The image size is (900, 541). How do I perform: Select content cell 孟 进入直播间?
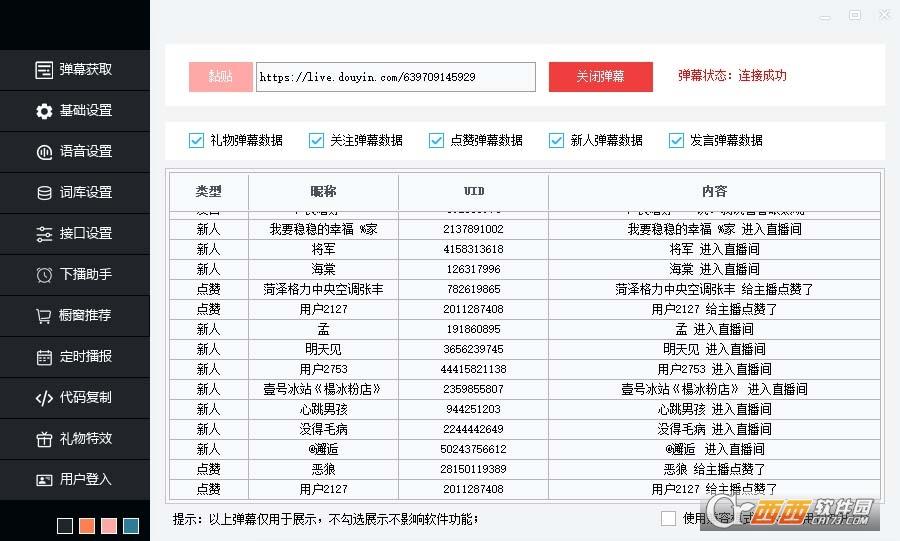tap(714, 329)
